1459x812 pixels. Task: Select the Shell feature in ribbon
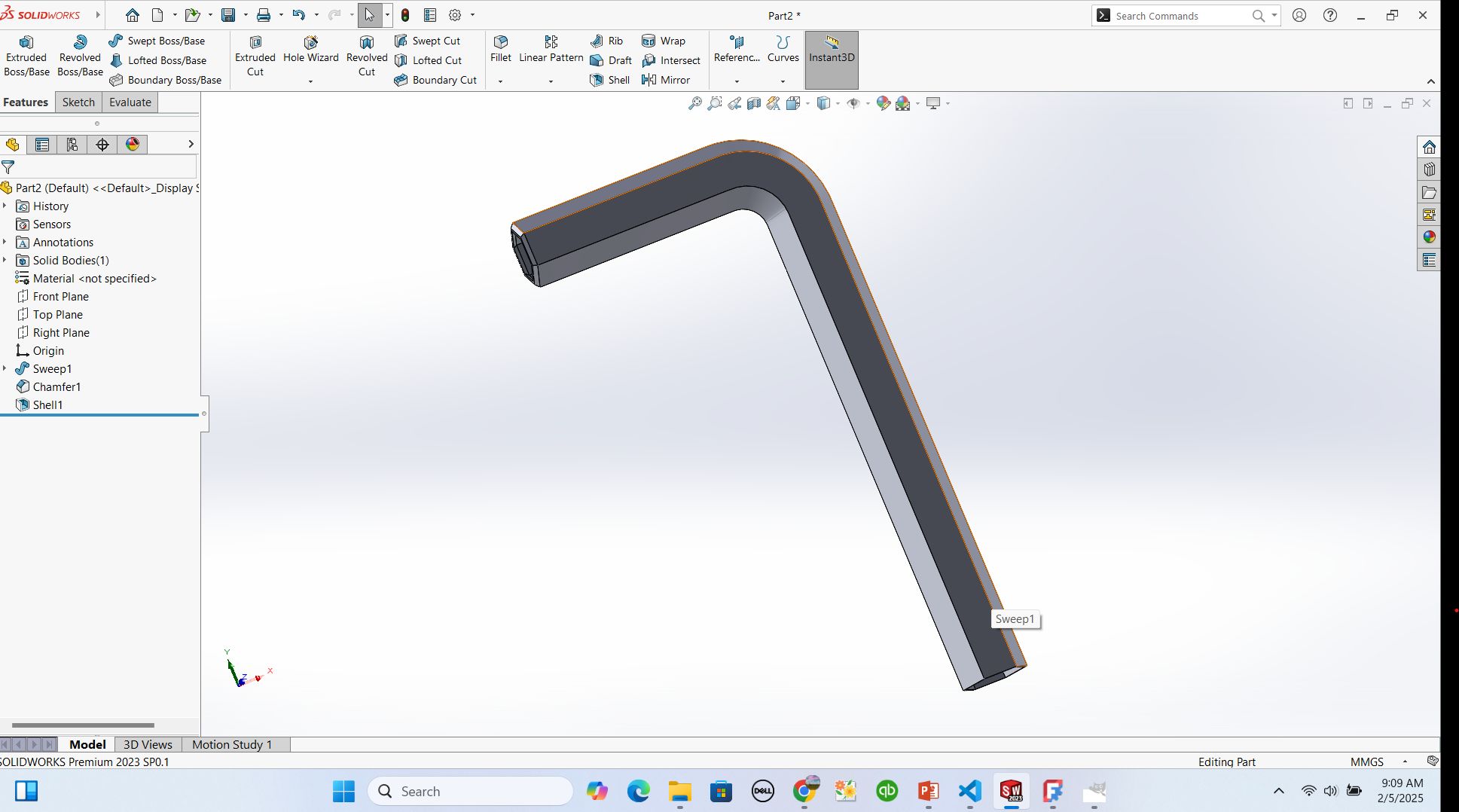pyautogui.click(x=610, y=80)
